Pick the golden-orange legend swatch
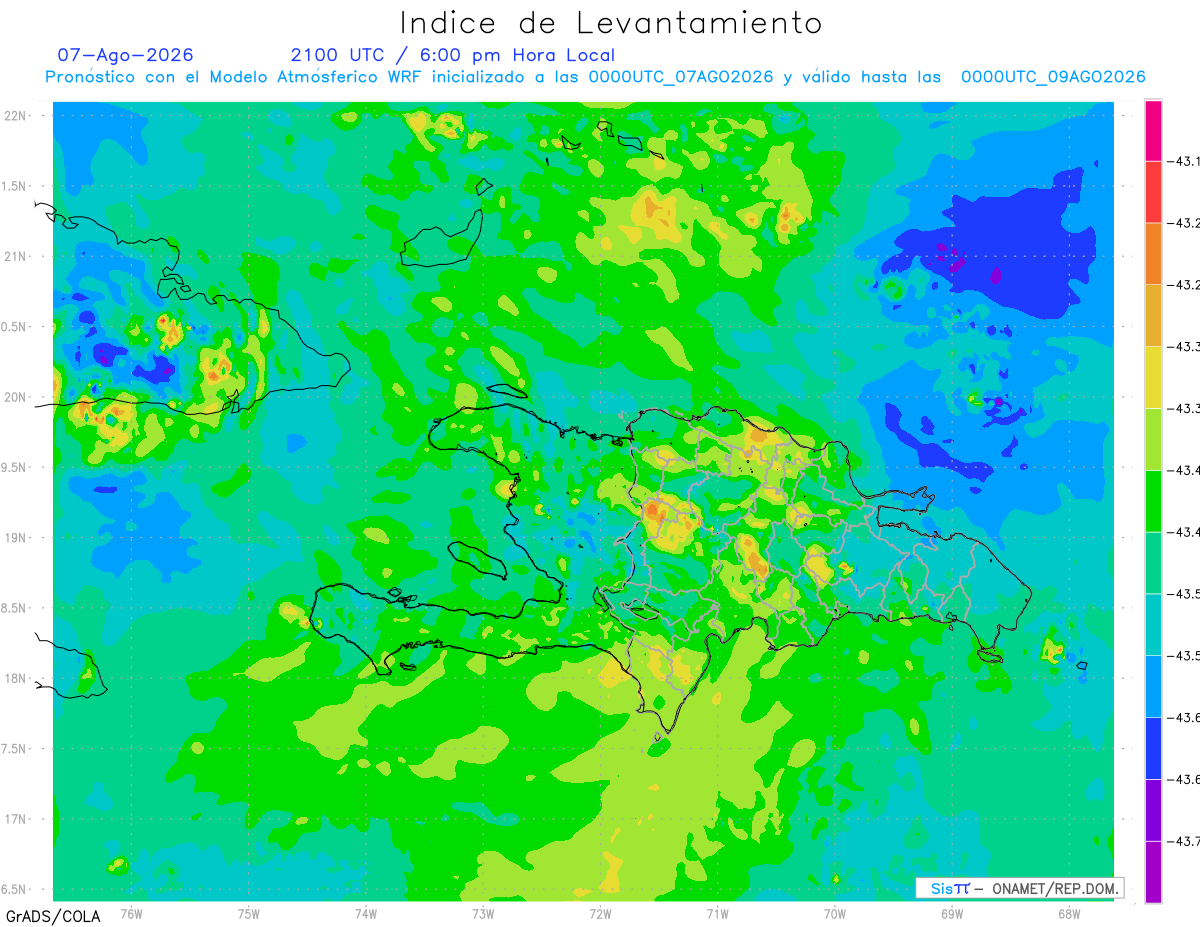This screenshot has width=1200, height=927. point(1153,316)
